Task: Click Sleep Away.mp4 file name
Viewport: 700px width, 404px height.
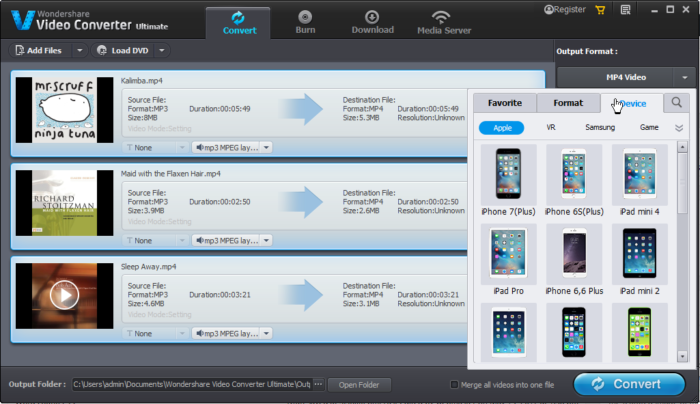Action: 148,267
